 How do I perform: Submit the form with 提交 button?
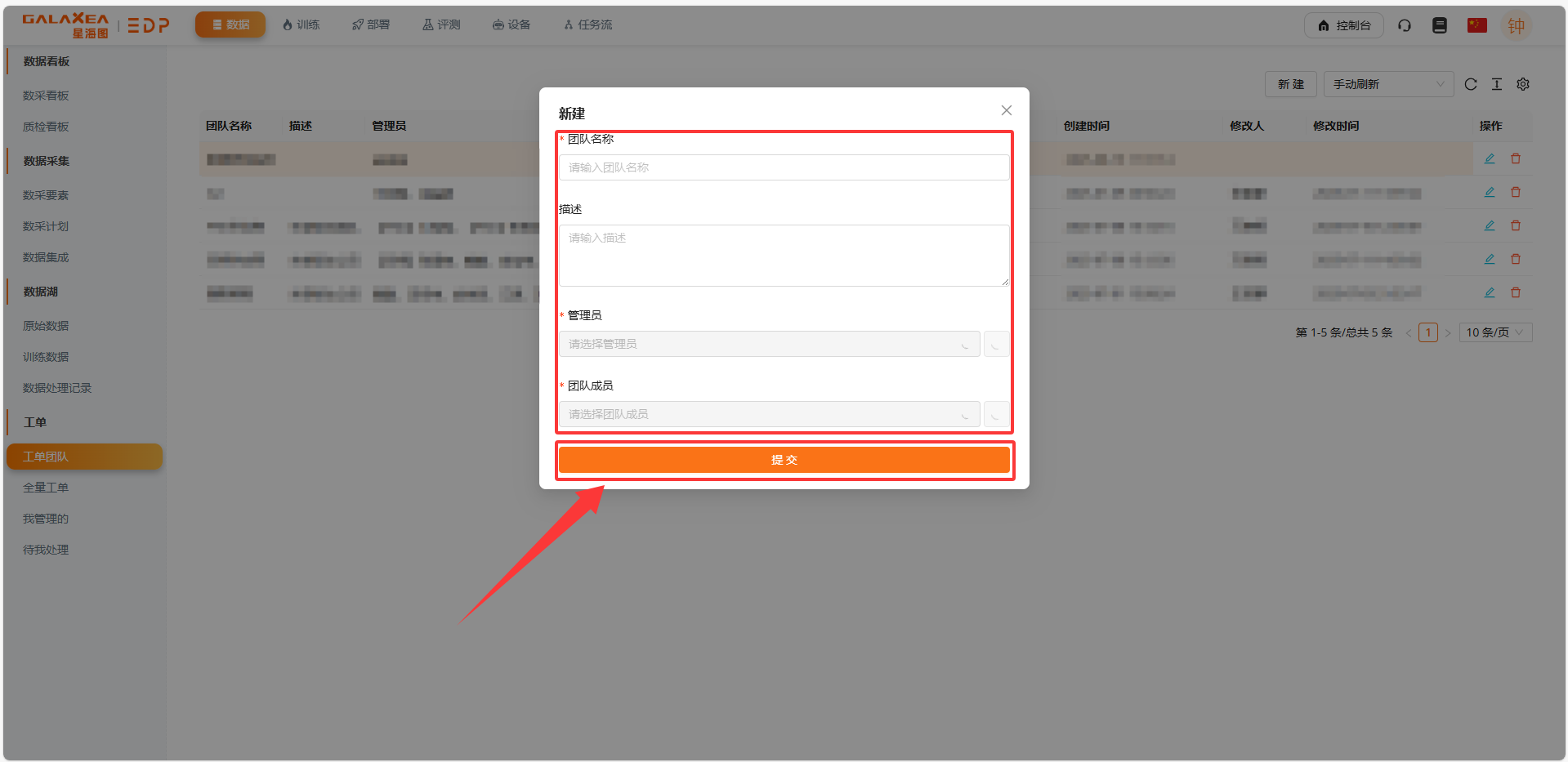tap(784, 460)
